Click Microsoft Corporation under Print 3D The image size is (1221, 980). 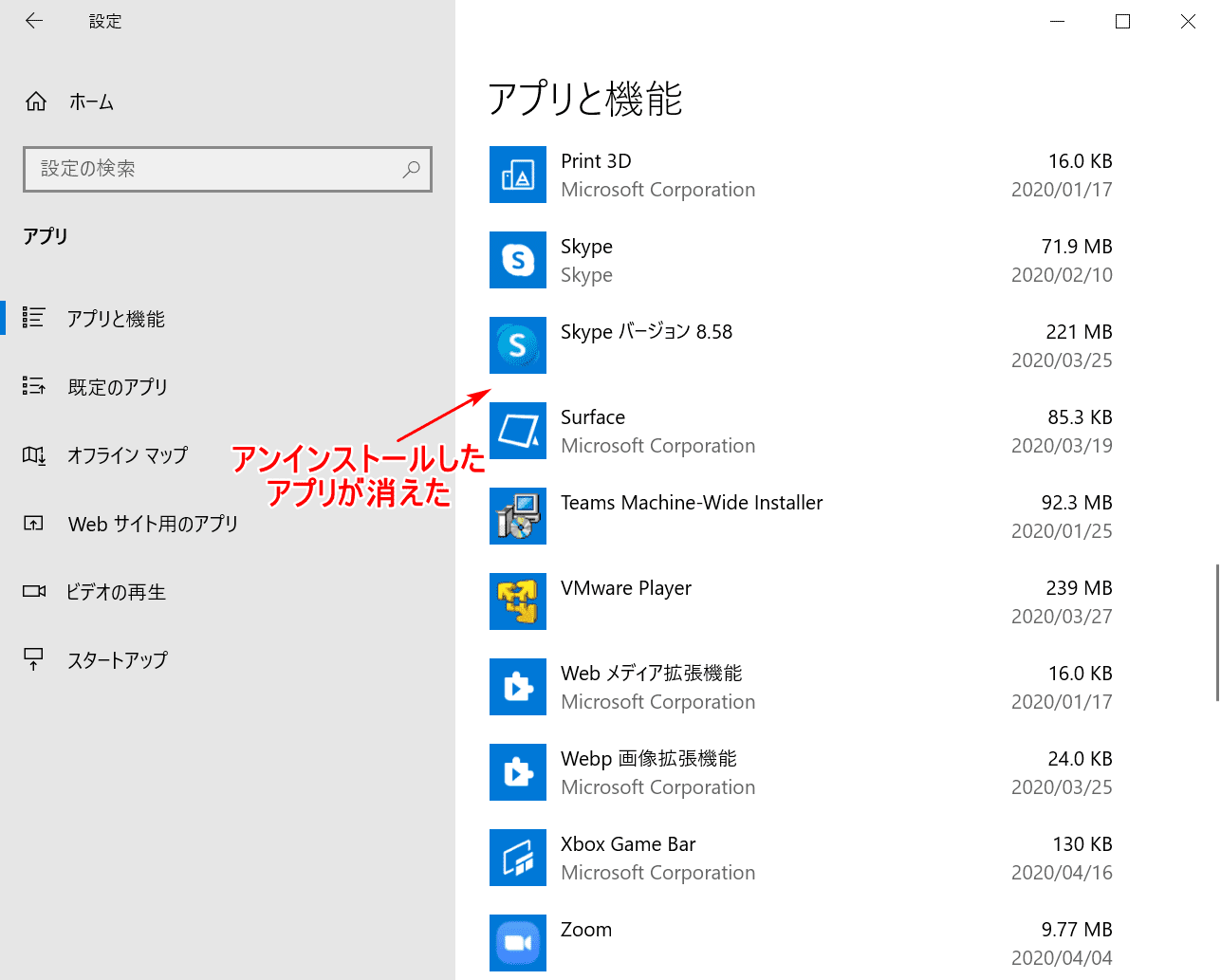[658, 190]
